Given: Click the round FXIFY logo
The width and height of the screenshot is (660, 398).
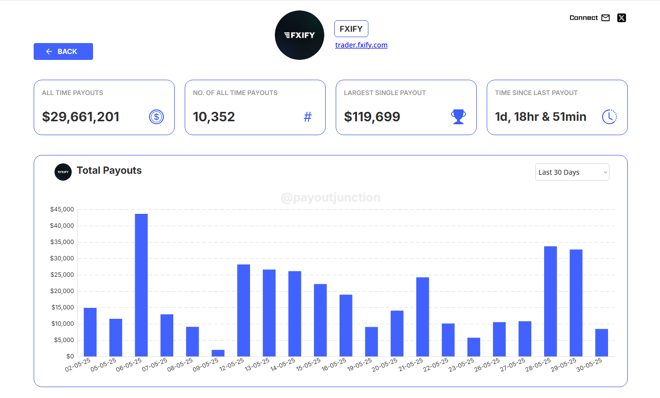Looking at the screenshot, I should 299,35.
